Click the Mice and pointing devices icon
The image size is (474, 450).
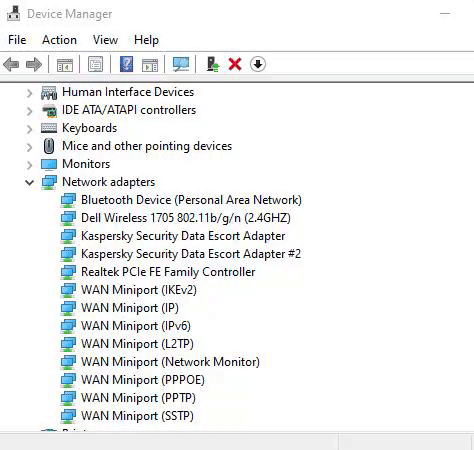[x=49, y=146]
